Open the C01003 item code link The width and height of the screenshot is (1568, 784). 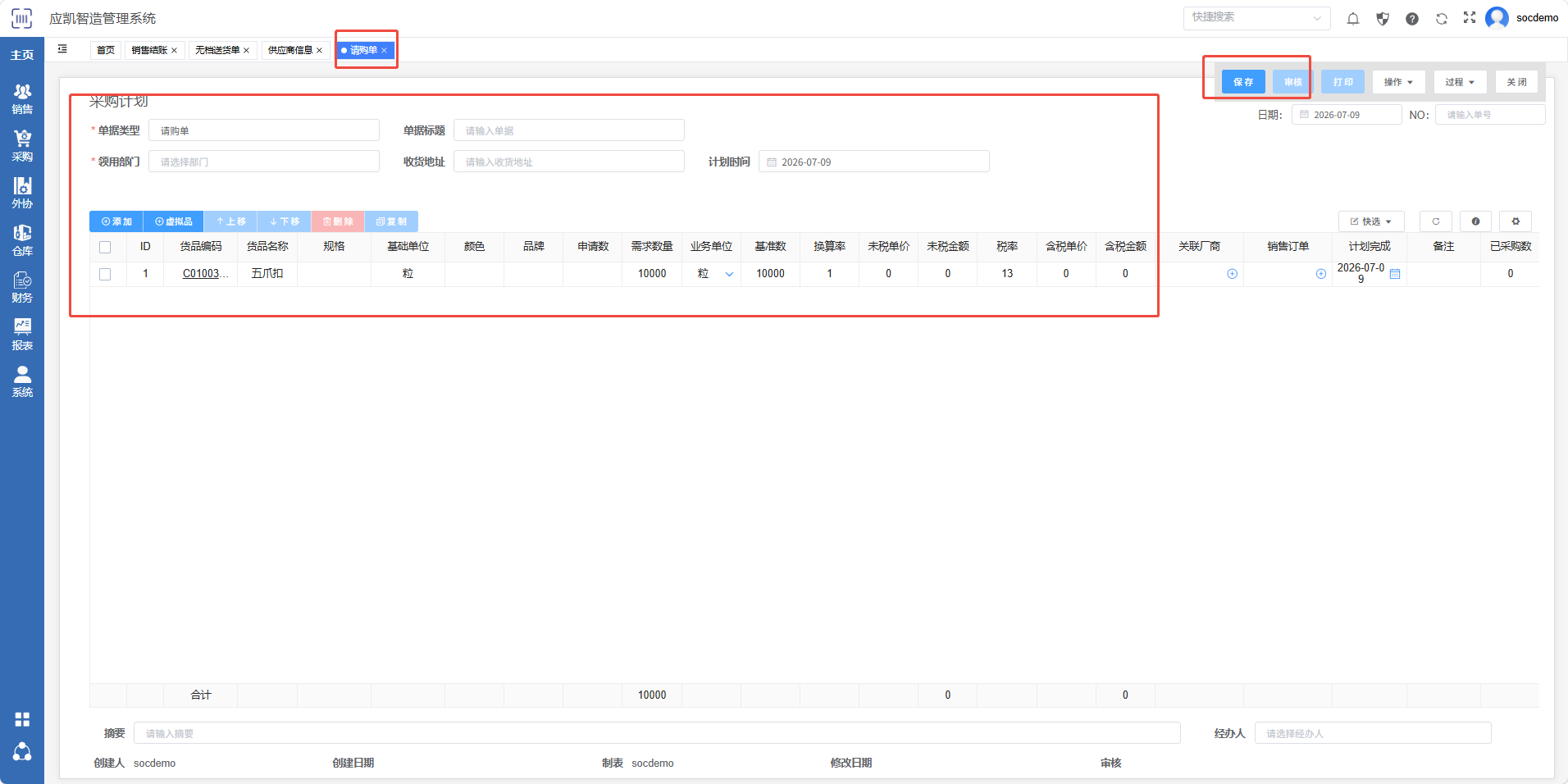(x=205, y=274)
